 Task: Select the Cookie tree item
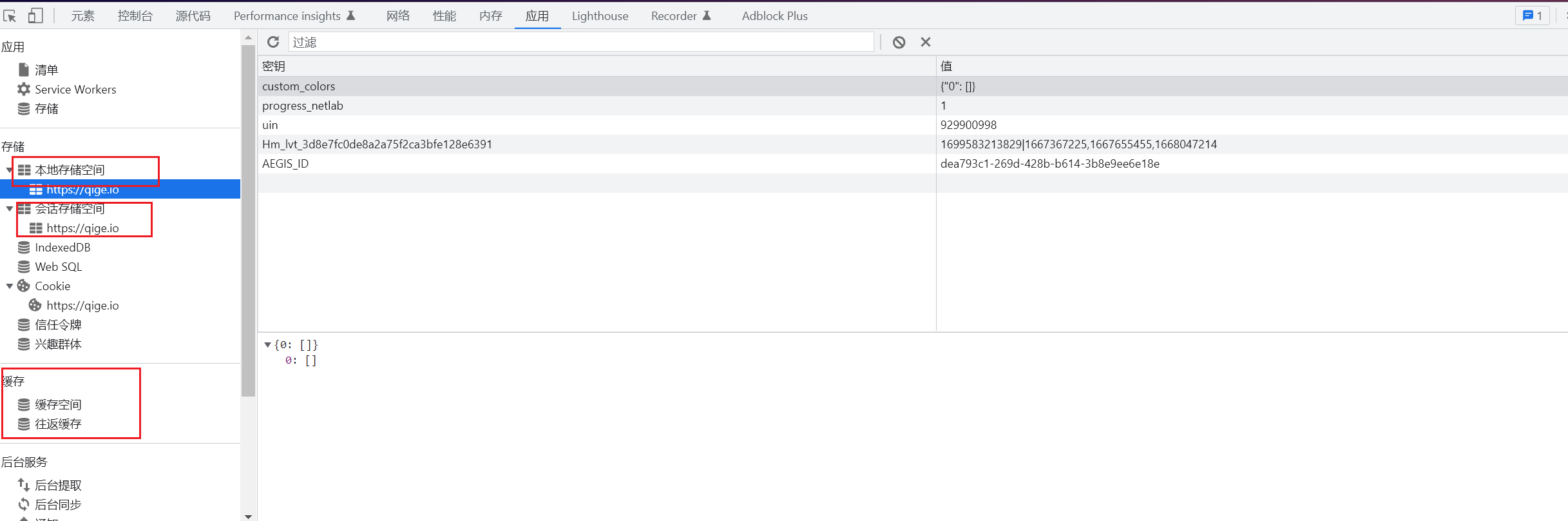click(x=44, y=286)
